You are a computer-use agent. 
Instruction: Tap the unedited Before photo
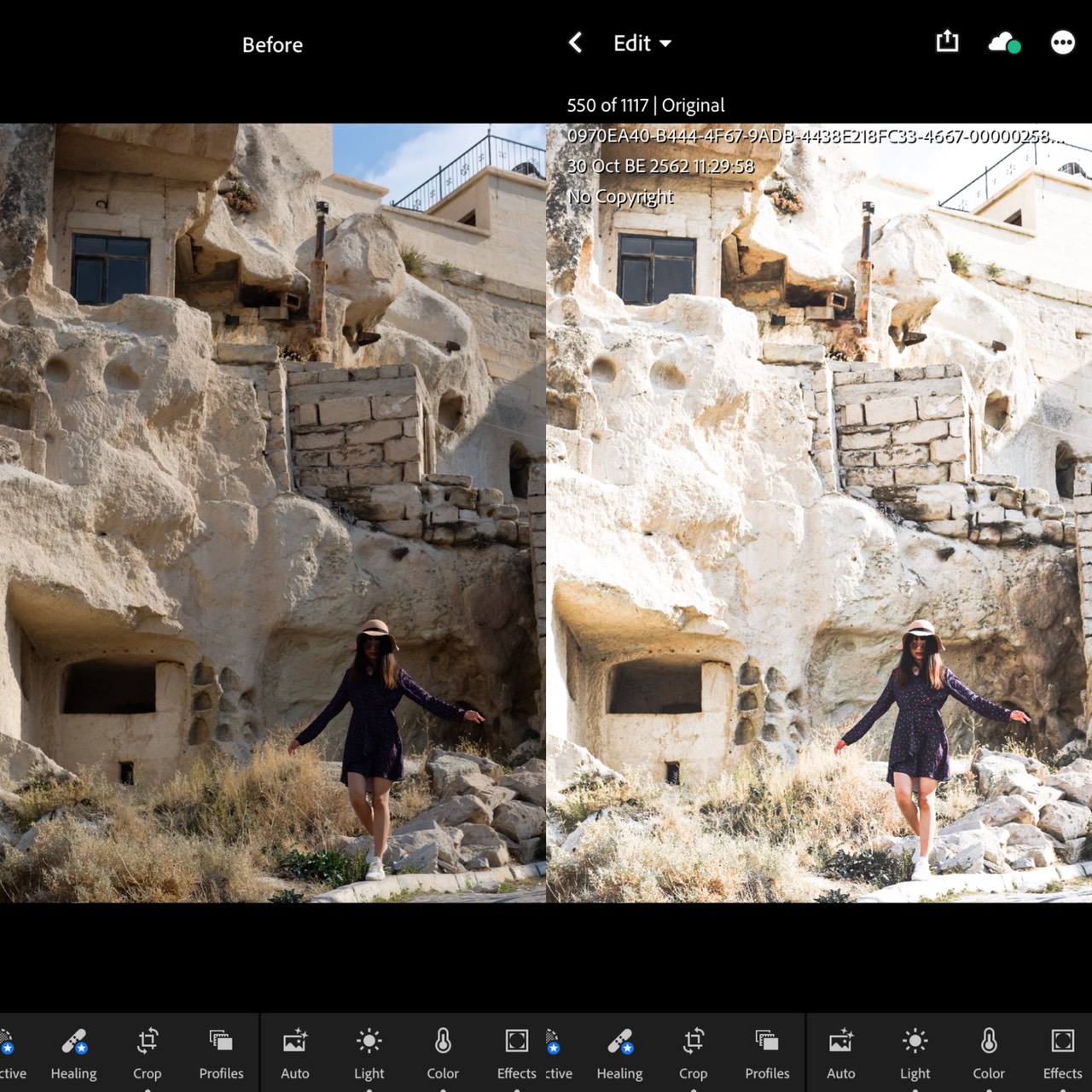273,513
